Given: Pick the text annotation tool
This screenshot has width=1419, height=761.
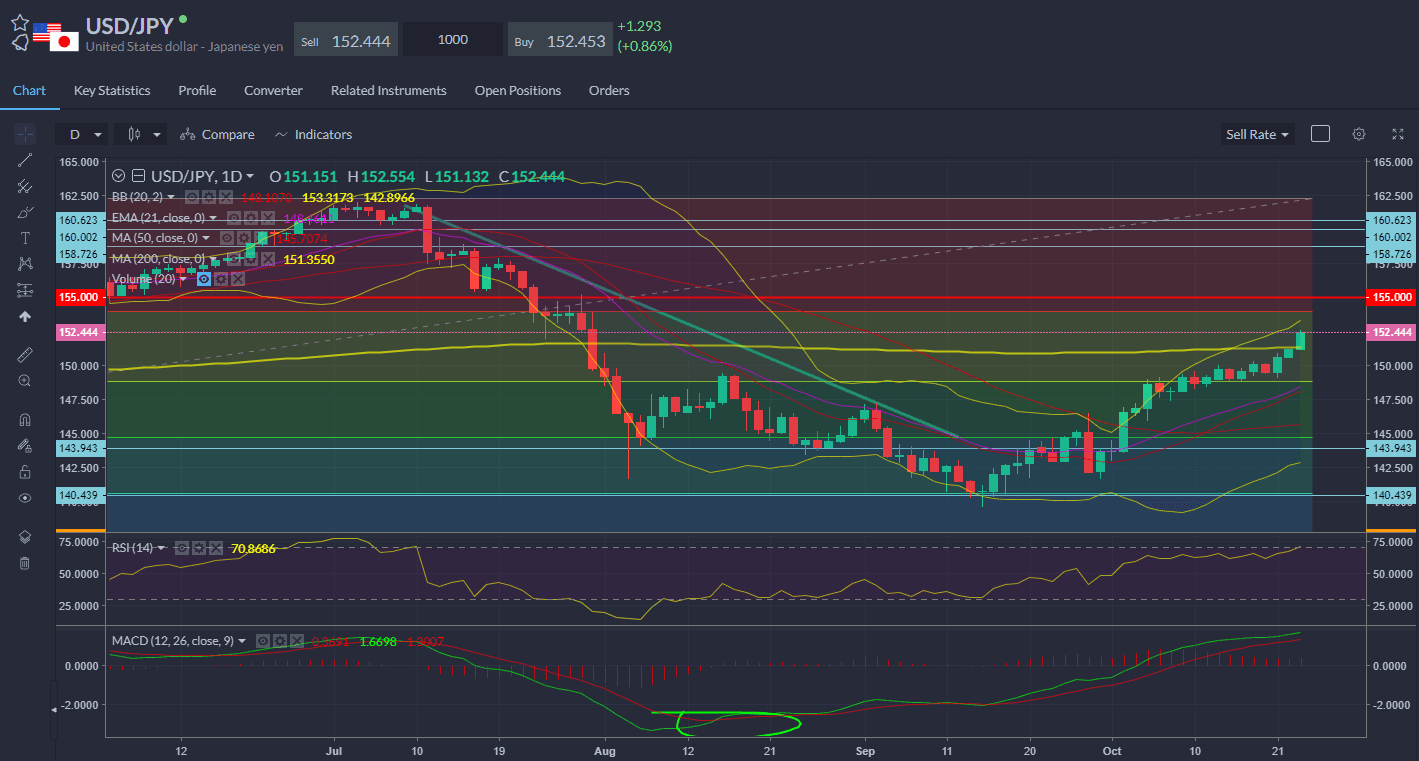Looking at the screenshot, I should click(x=25, y=238).
